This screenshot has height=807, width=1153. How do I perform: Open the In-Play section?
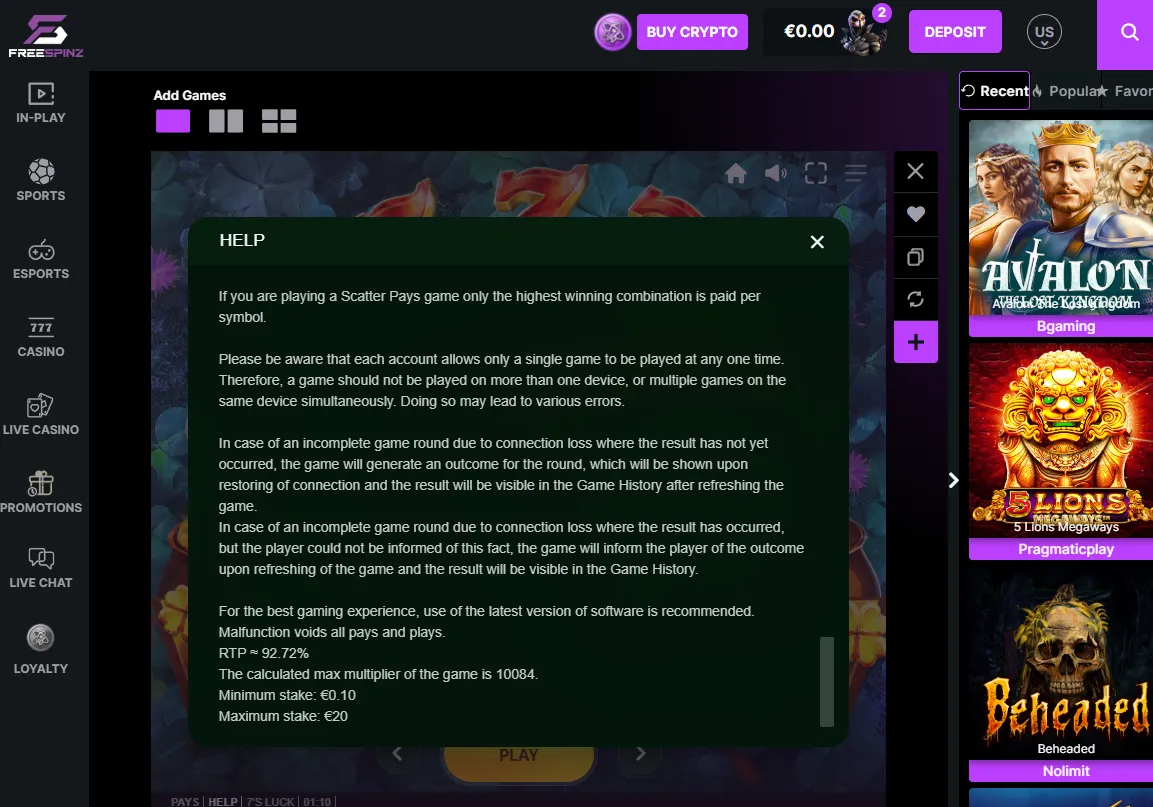pos(41,103)
